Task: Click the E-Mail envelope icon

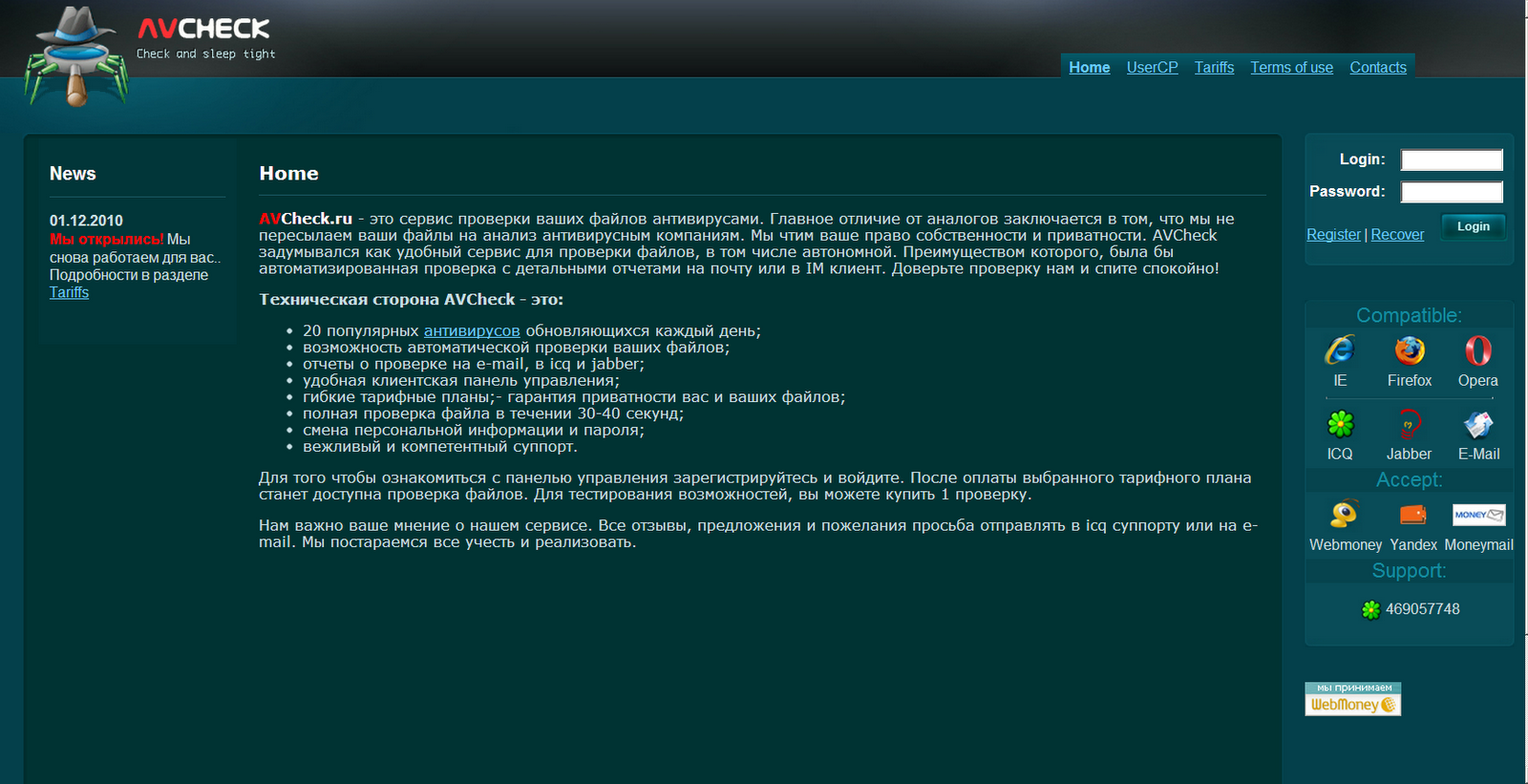Action: click(x=1478, y=424)
